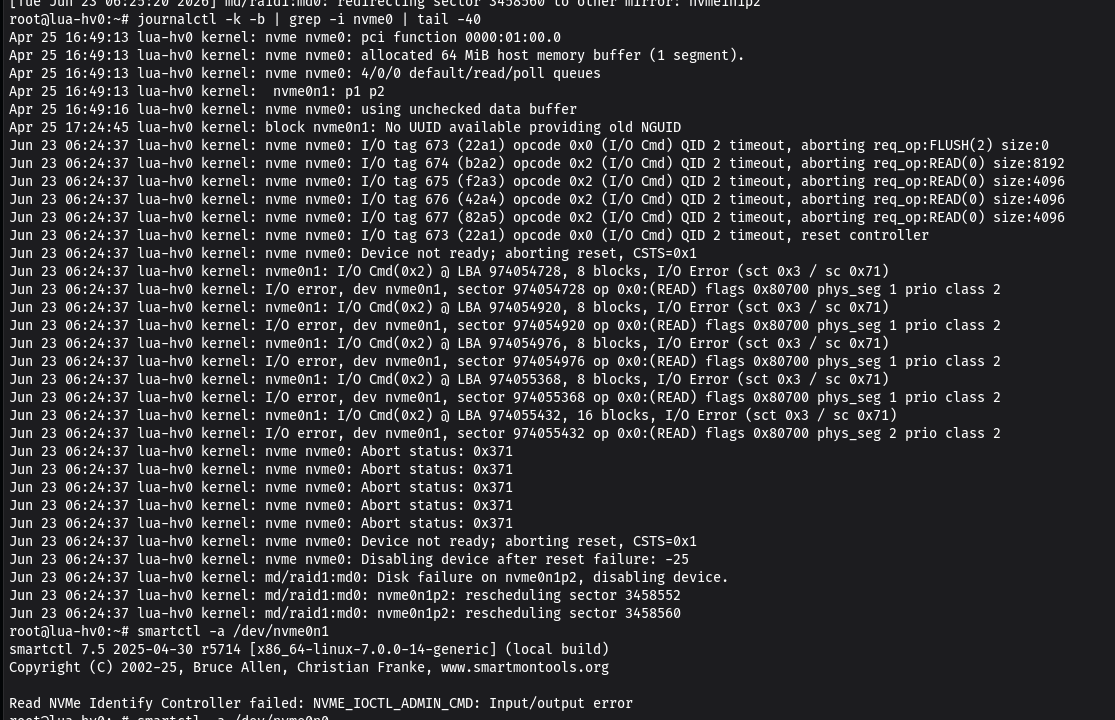Select the I/O tag 674 (b2a2) line

click(537, 163)
